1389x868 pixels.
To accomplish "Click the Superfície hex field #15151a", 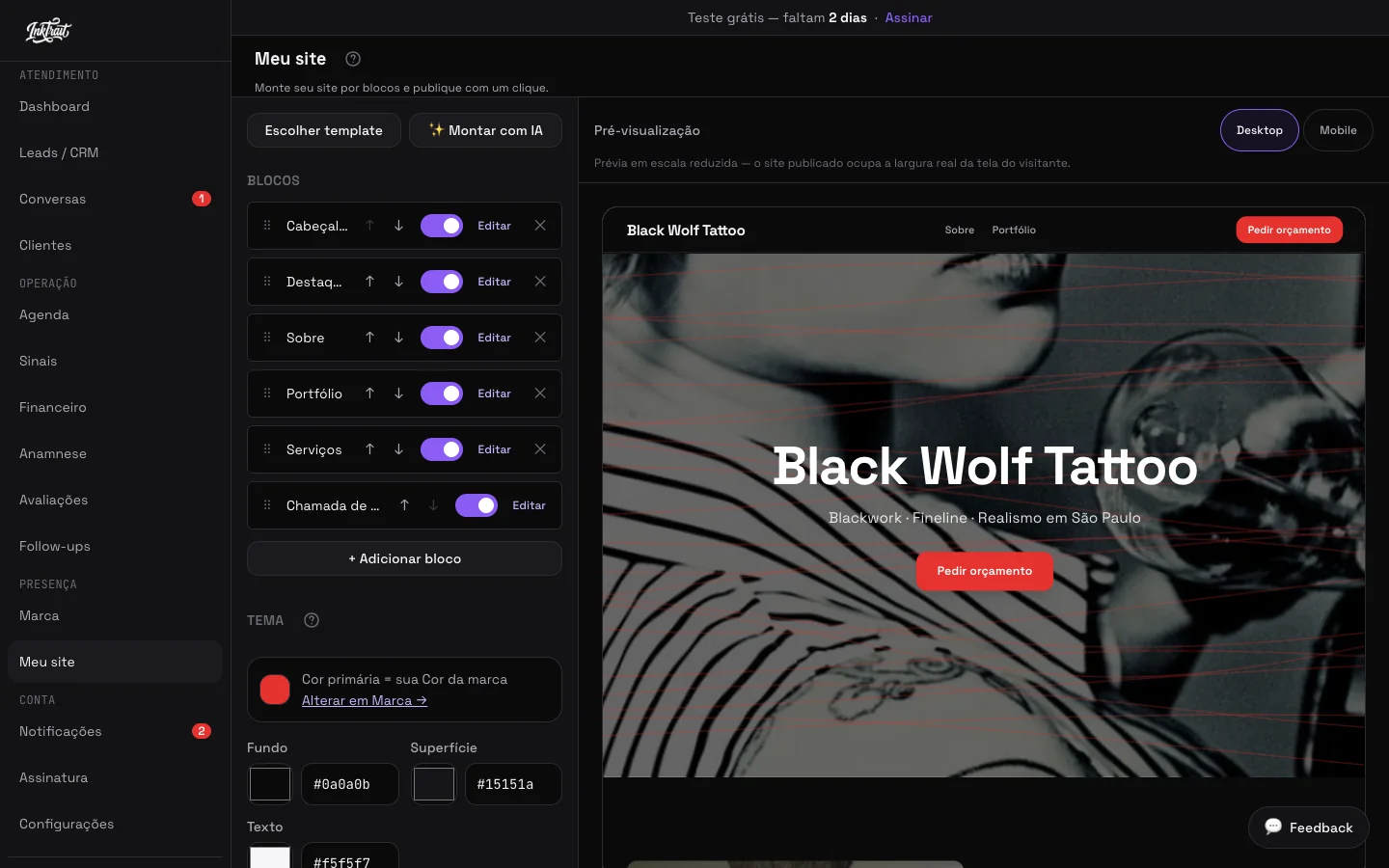I will coord(513,784).
